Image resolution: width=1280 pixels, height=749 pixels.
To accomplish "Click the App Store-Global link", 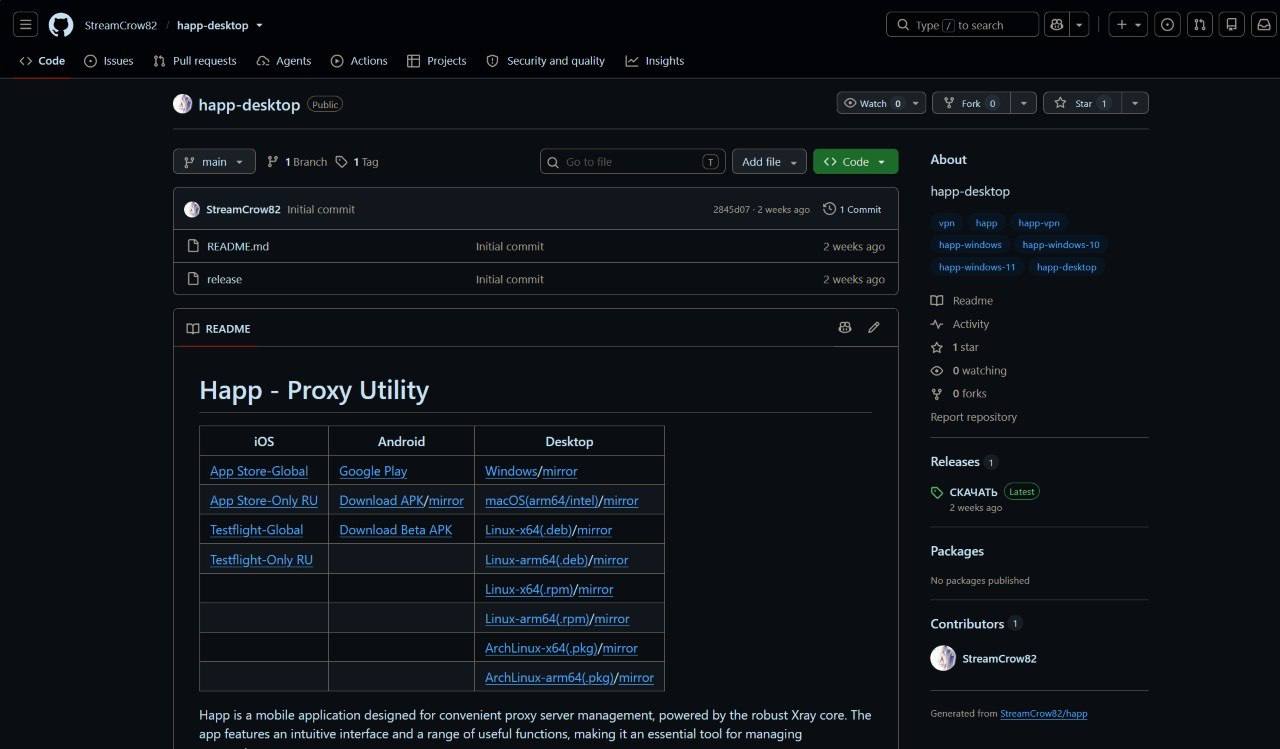I will (x=259, y=471).
